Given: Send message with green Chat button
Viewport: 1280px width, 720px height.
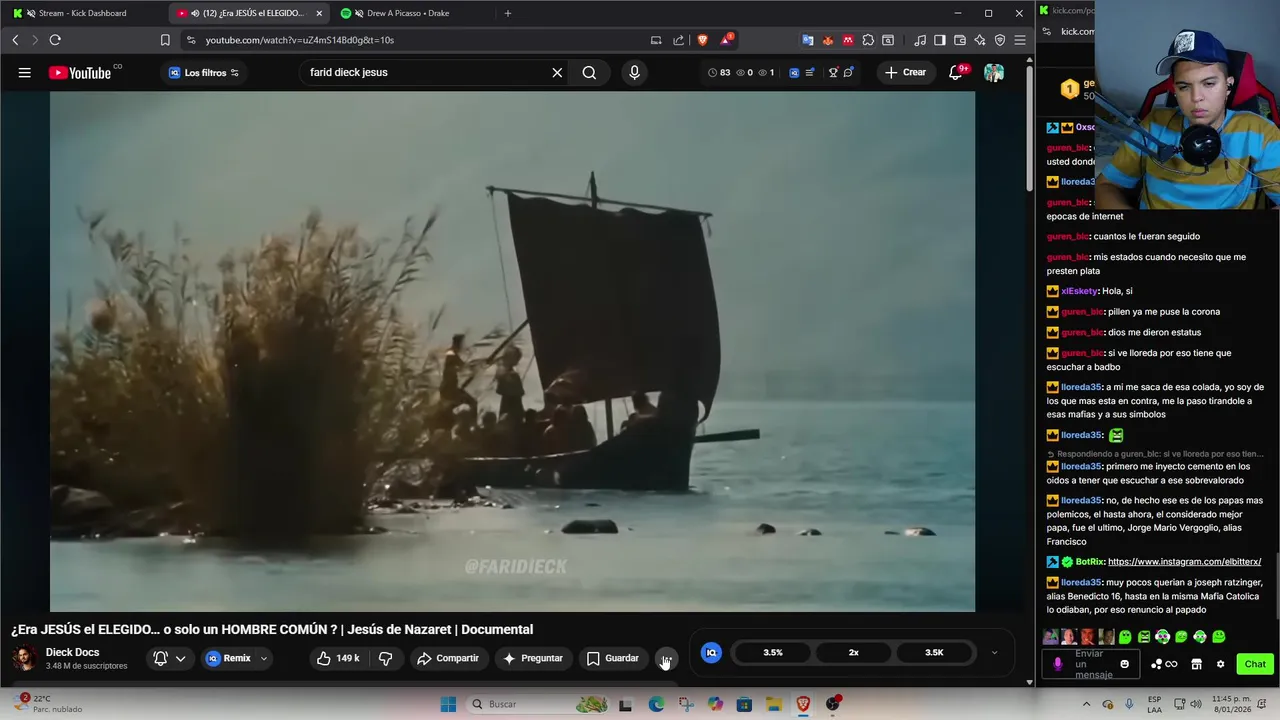Looking at the screenshot, I should (1255, 664).
